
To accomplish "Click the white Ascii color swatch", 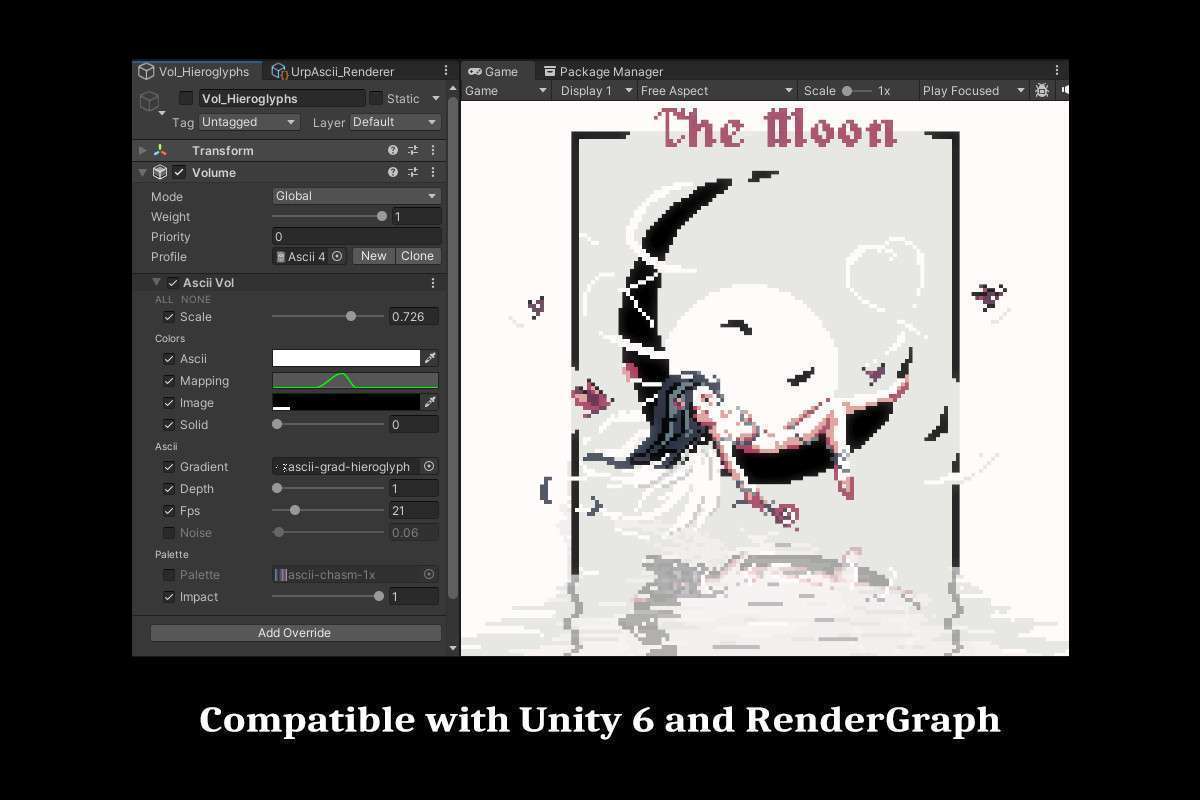I will pos(346,358).
